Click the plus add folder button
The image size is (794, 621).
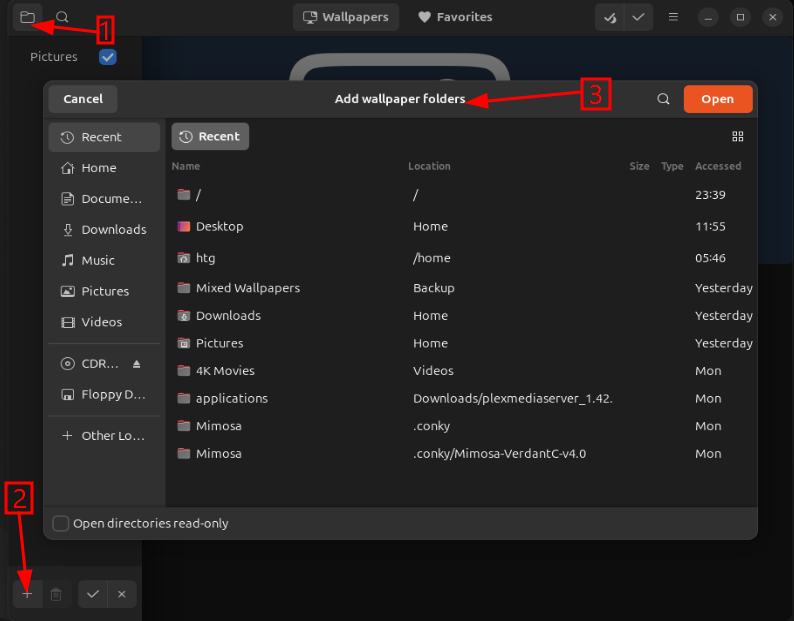(x=27, y=594)
